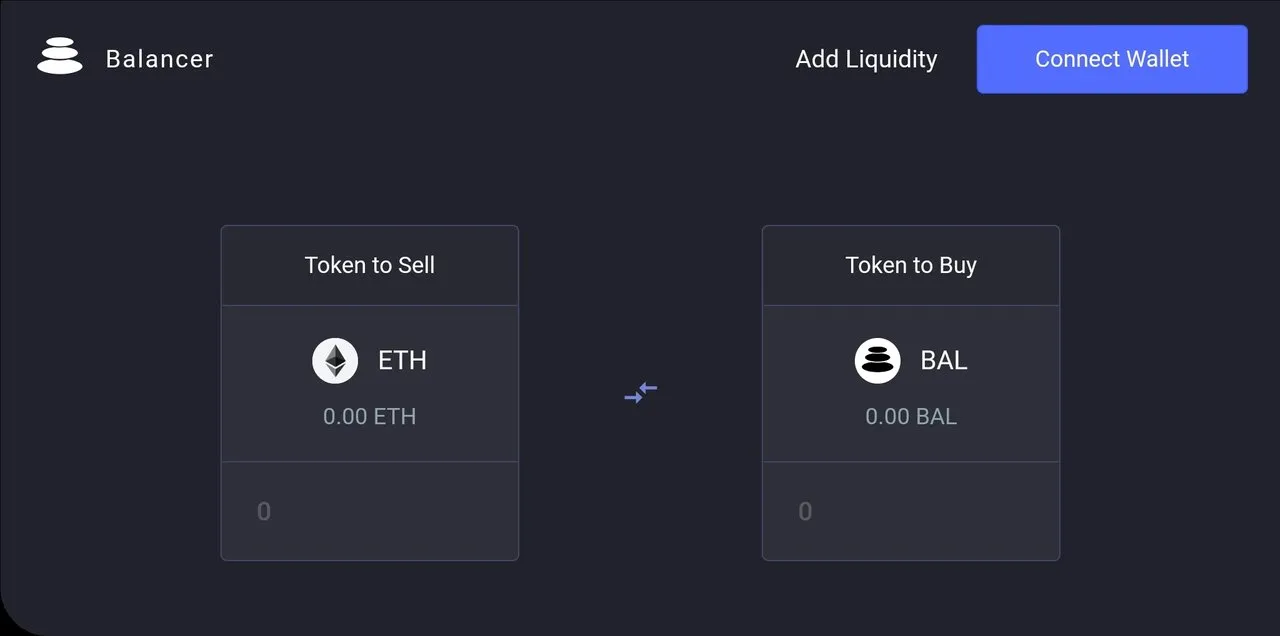Select the BAL token label
Image resolution: width=1280 pixels, height=636 pixels.
click(x=944, y=360)
